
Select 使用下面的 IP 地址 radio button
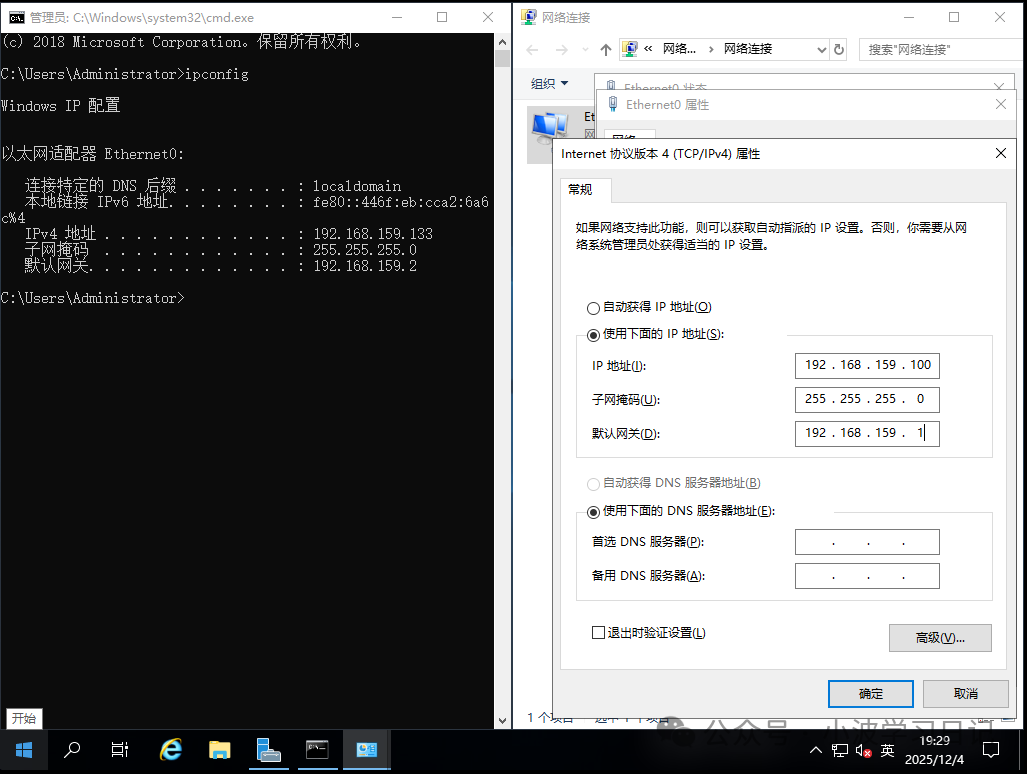tap(593, 335)
